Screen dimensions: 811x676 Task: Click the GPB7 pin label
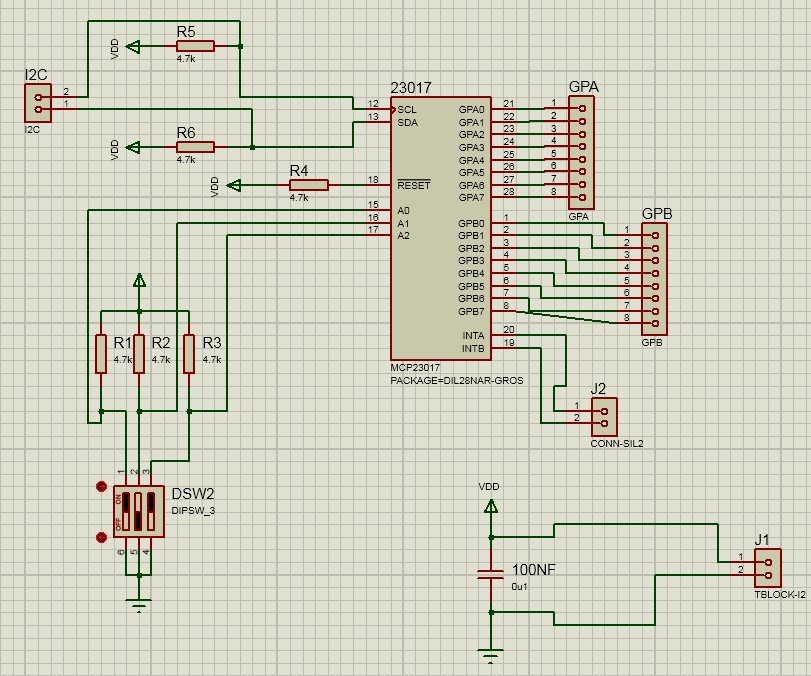(x=472, y=311)
